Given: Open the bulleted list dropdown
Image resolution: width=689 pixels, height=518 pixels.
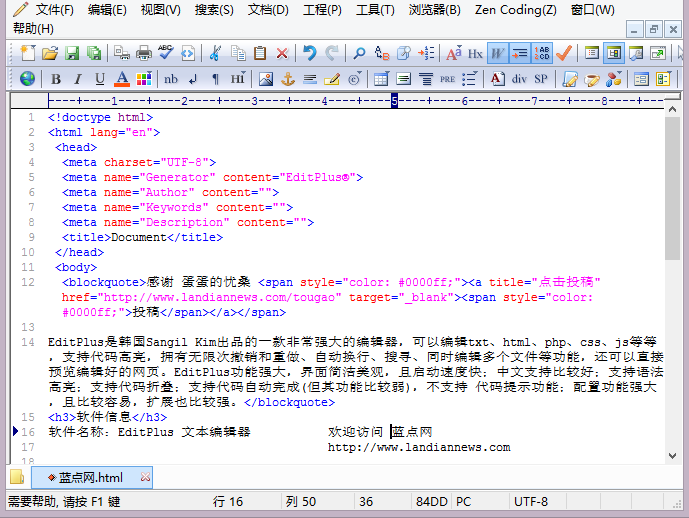Looking at the screenshot, I should click(469, 79).
